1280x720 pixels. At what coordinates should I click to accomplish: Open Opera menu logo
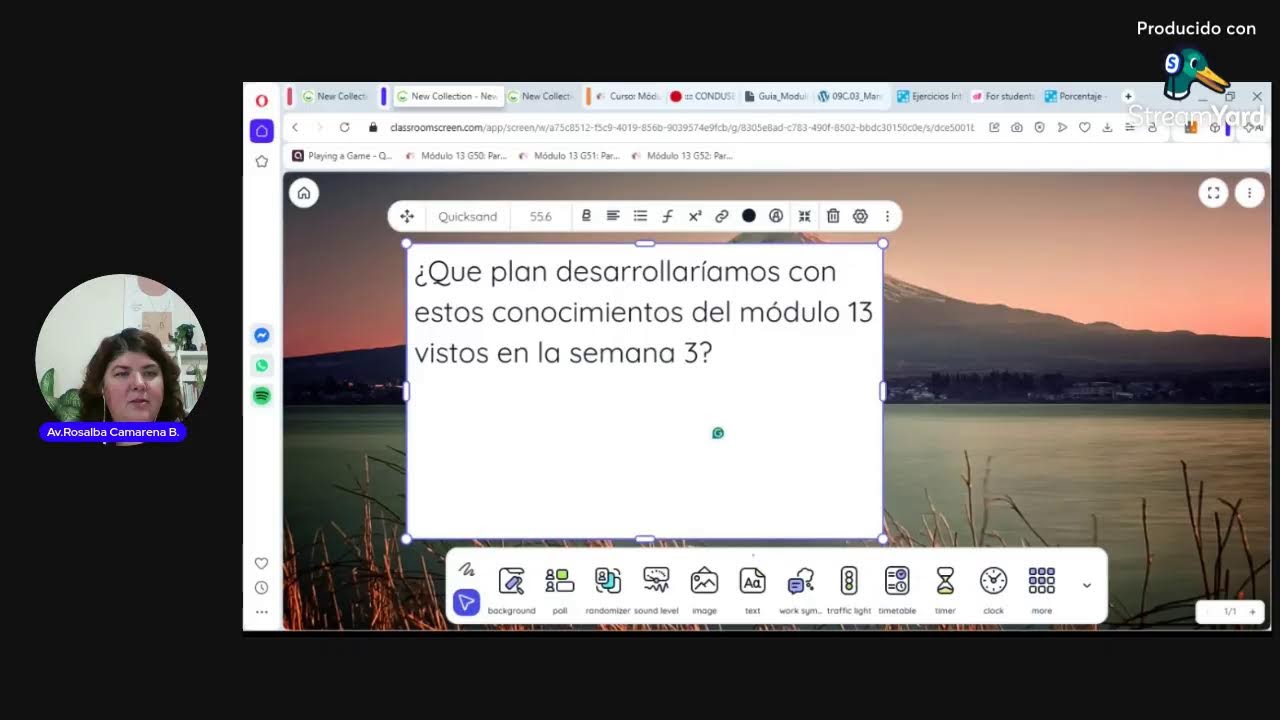tap(261, 100)
